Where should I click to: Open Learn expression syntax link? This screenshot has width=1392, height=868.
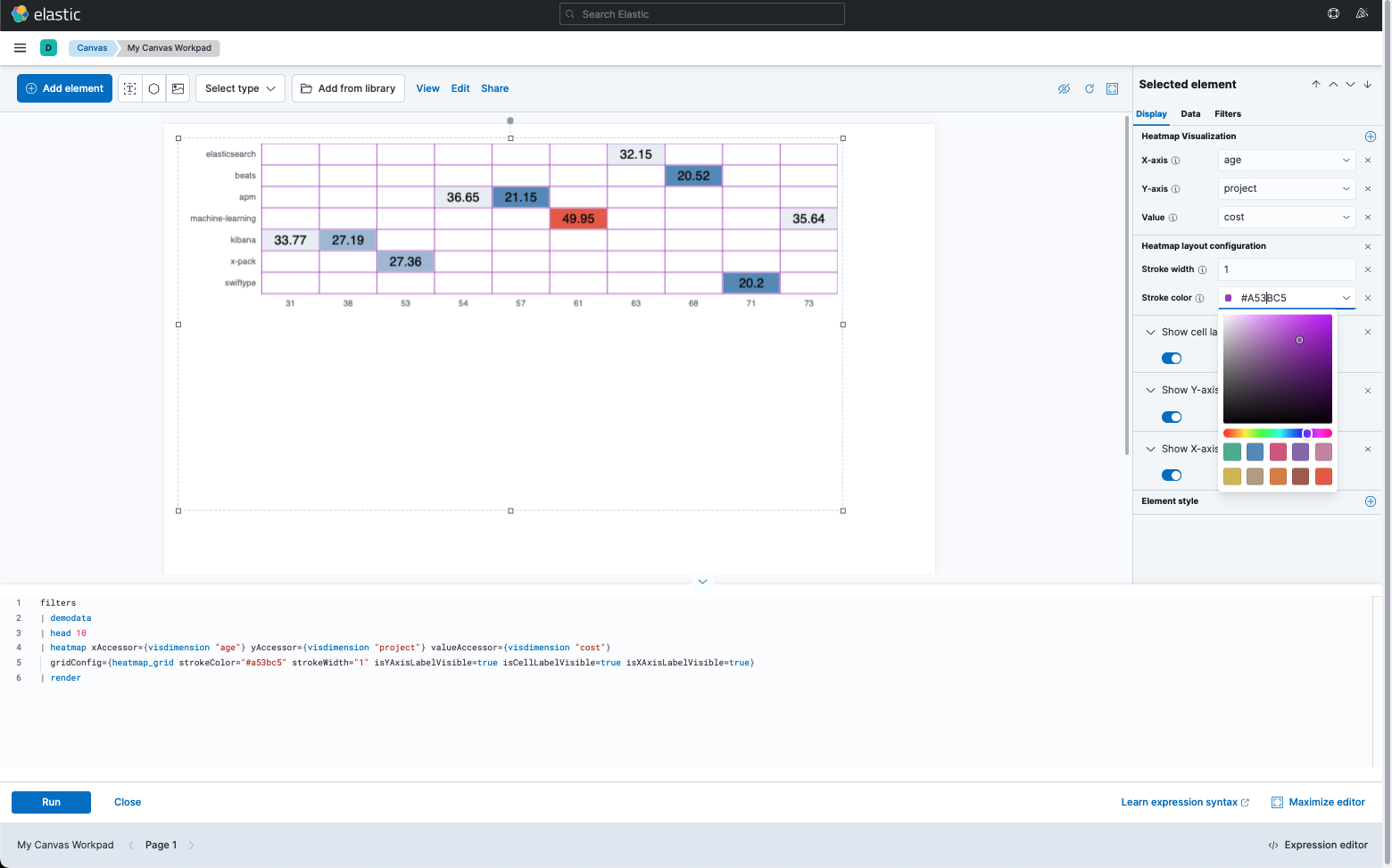(x=1185, y=802)
